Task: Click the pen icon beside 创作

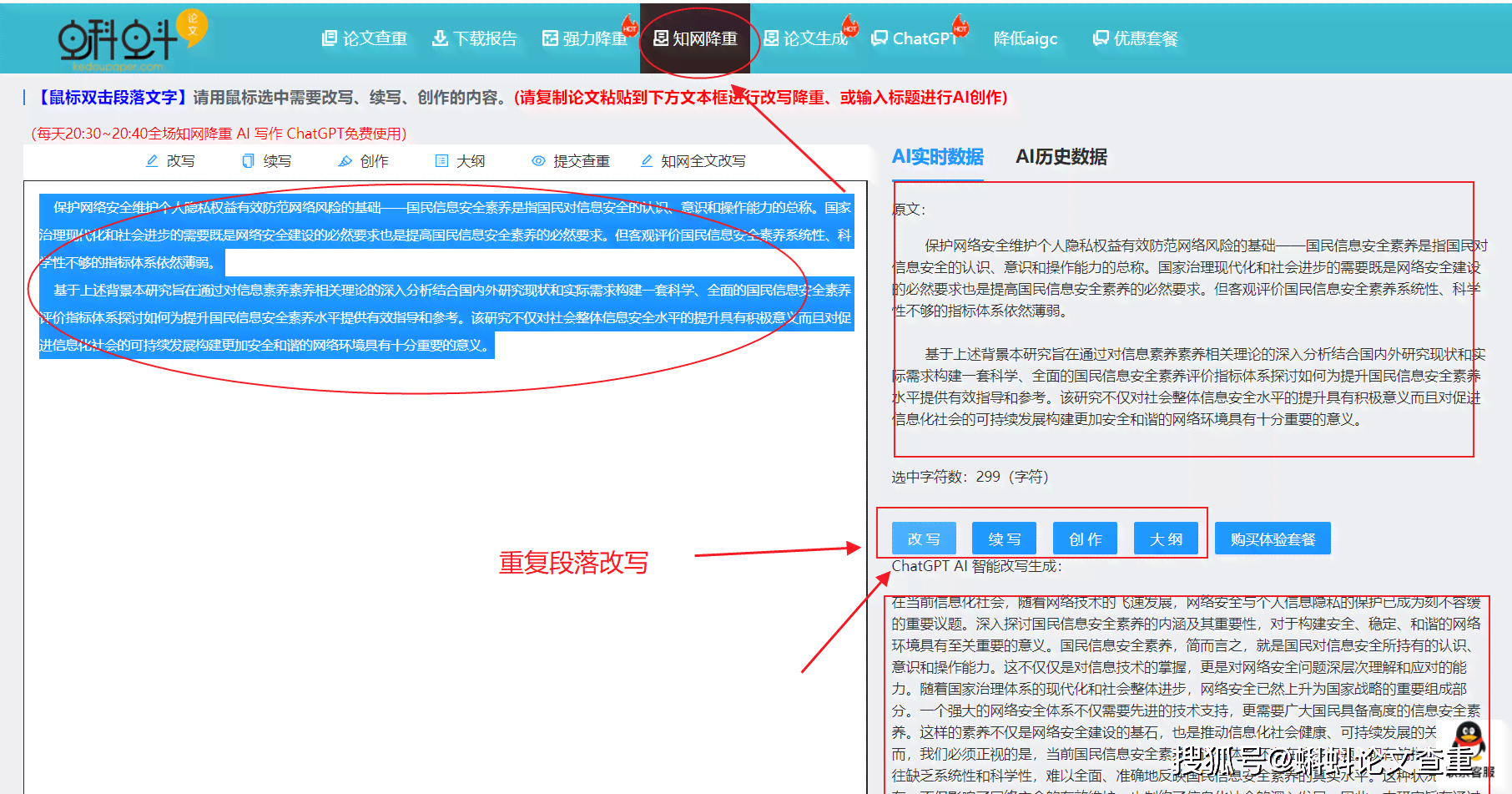Action: click(x=345, y=161)
